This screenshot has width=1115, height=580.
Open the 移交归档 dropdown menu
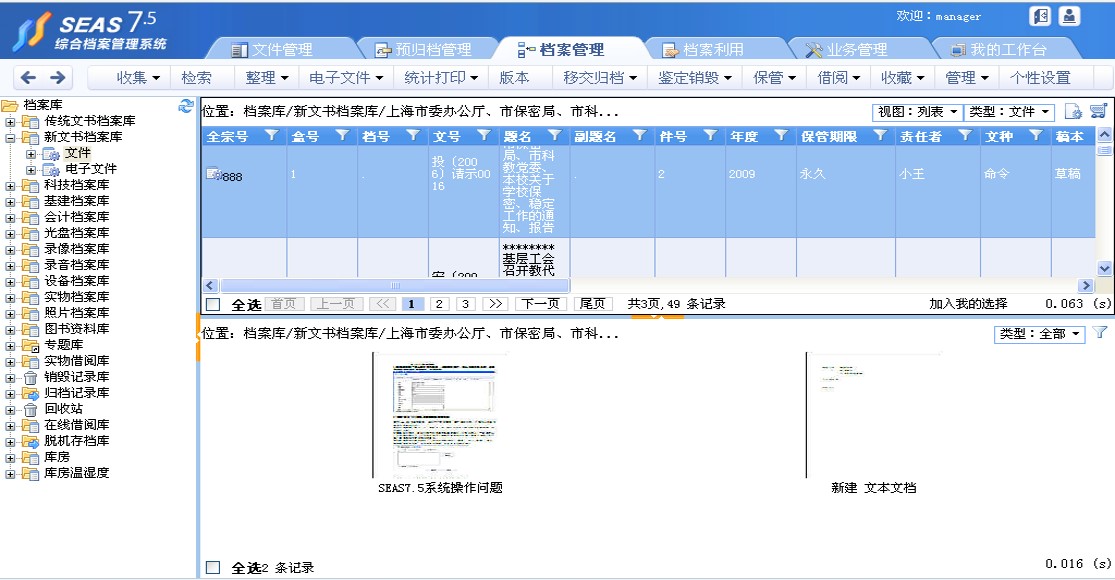tap(600, 77)
